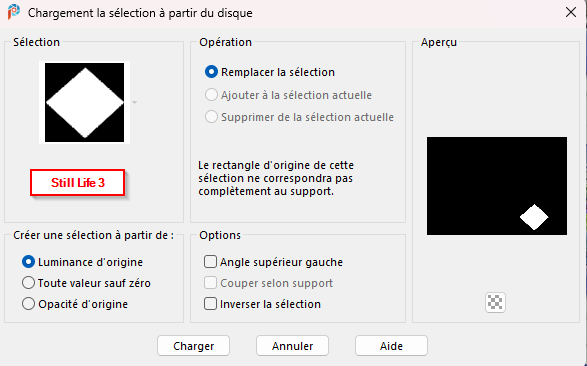The image size is (587, 366).
Task: Click the white diamond in the Aperçu preview
Action: tap(534, 217)
